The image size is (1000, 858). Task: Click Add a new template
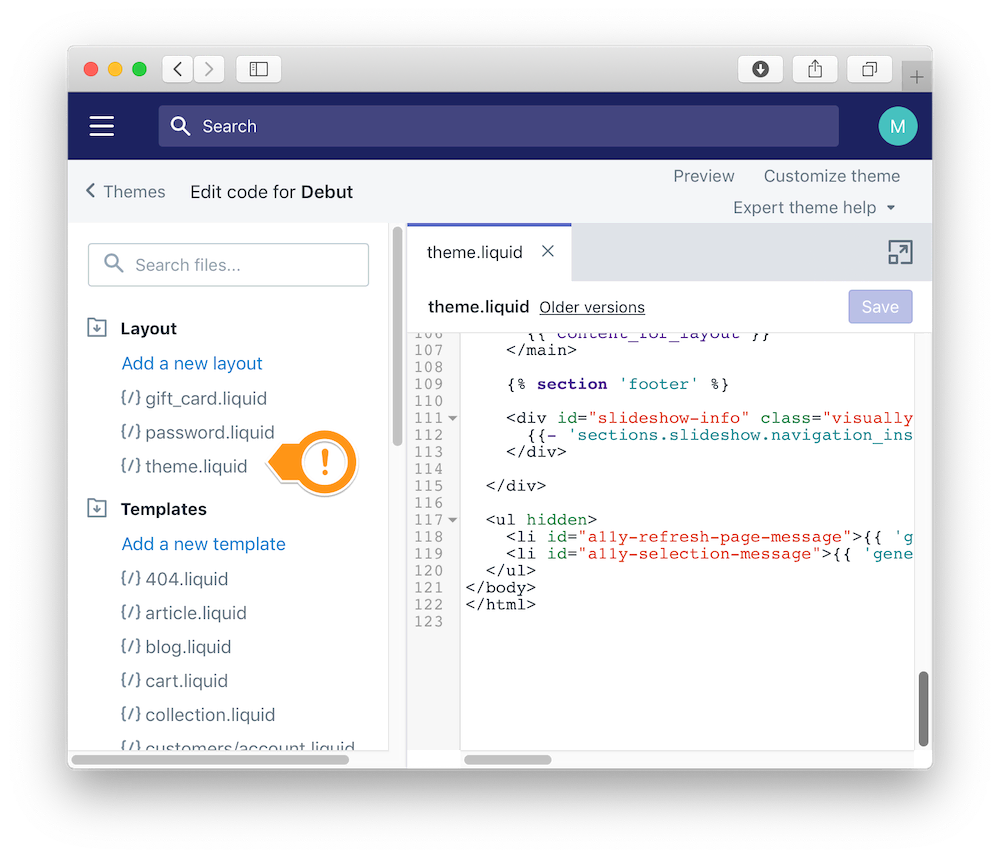[203, 544]
